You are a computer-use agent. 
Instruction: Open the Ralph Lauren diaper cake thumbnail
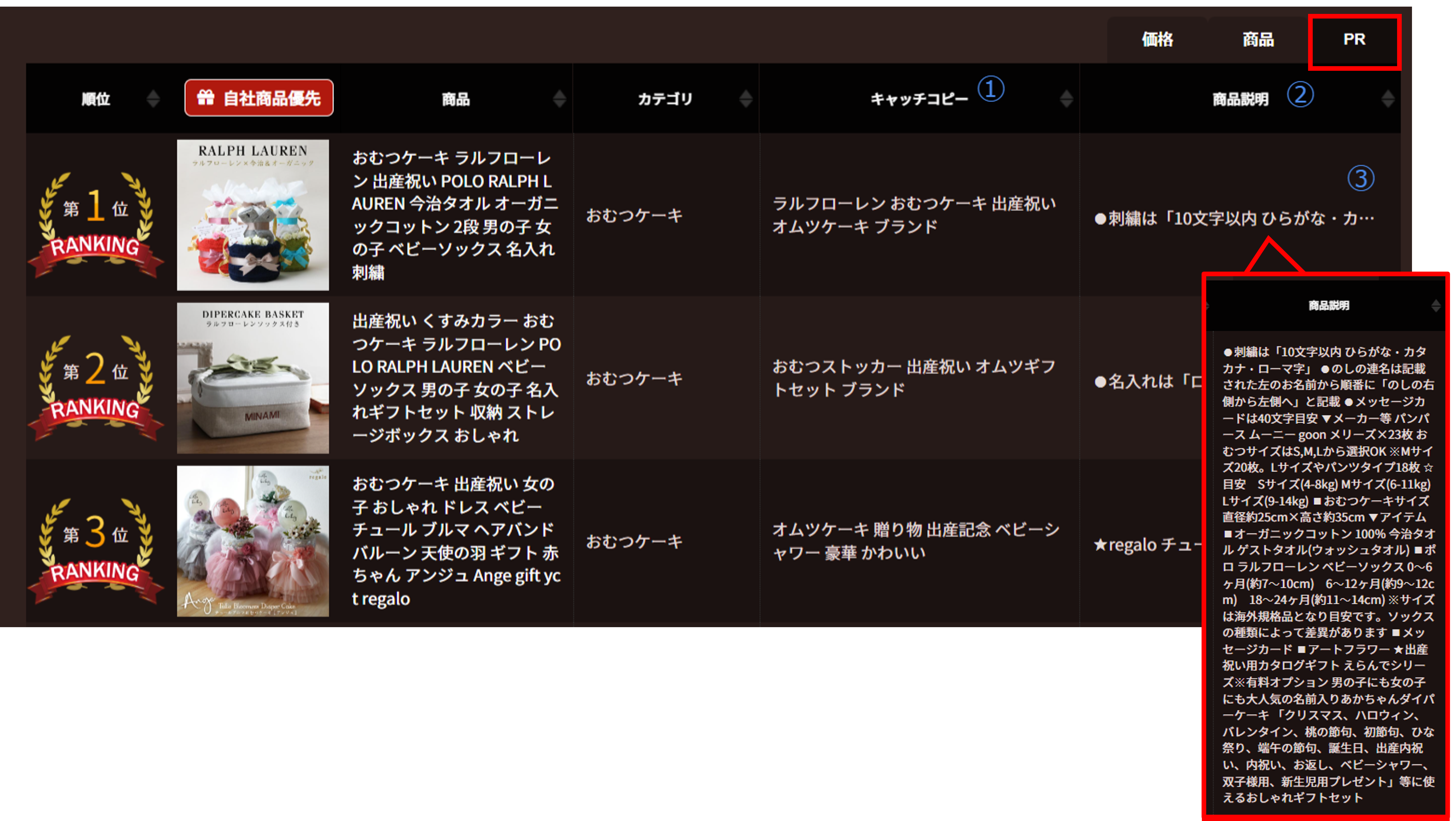[x=253, y=215]
